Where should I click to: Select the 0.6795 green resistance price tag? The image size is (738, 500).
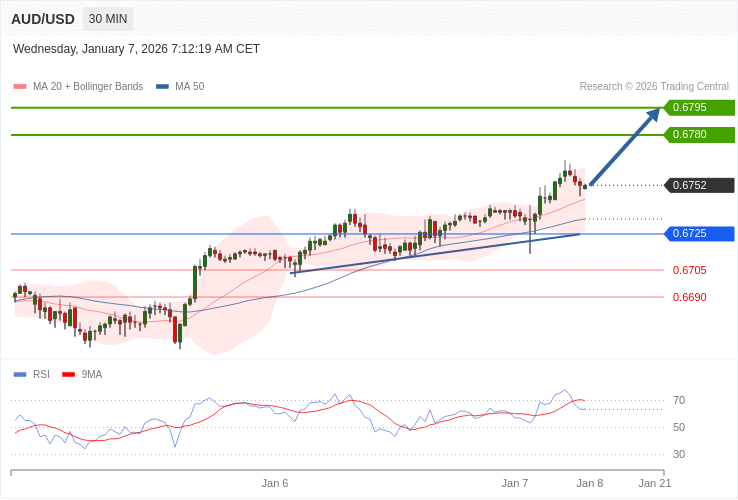click(x=699, y=108)
